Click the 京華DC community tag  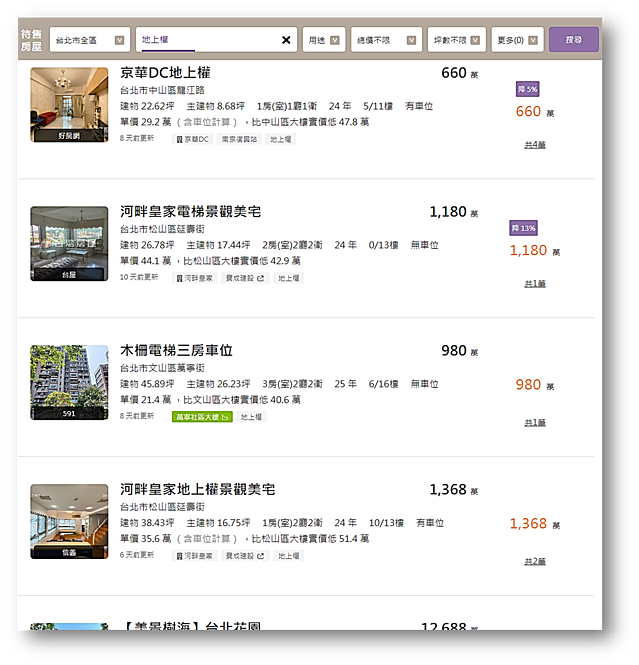193,139
